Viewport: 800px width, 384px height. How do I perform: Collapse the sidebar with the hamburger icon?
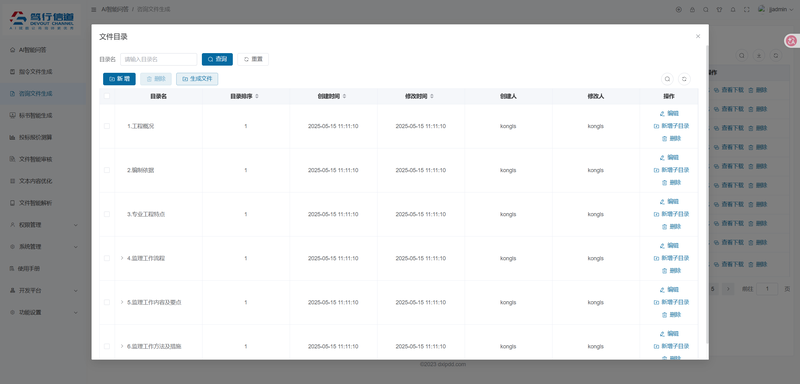(94, 9)
